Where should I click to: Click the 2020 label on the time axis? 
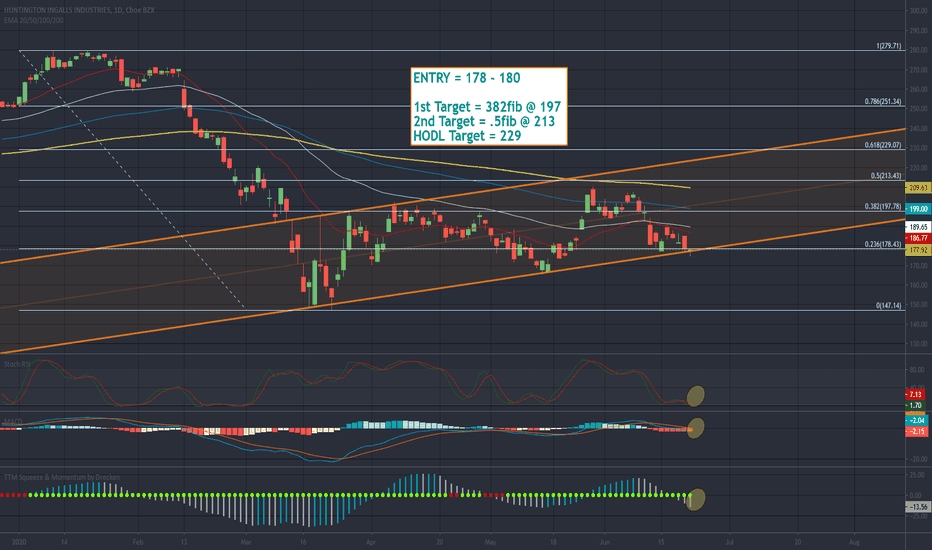(20, 542)
